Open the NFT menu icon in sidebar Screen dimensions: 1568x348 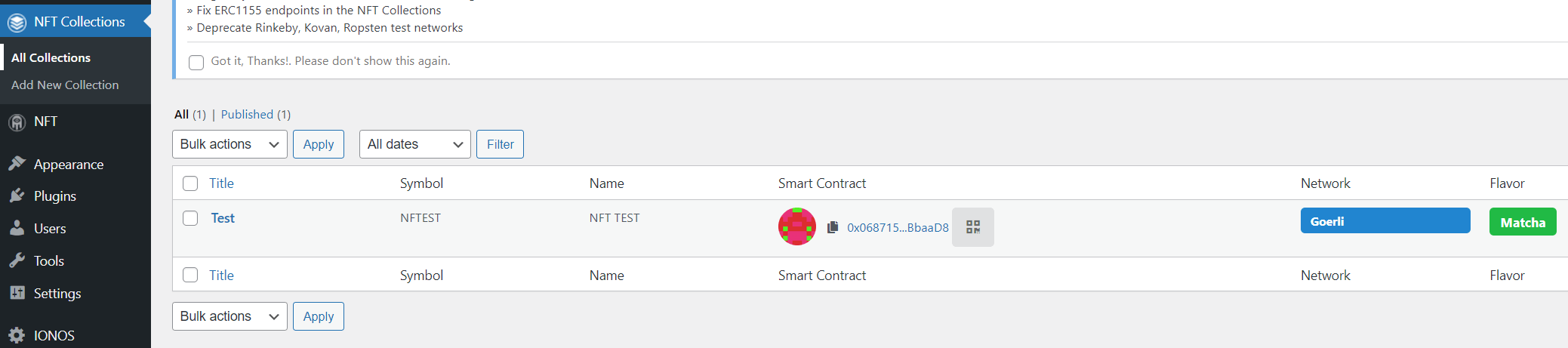coord(17,122)
